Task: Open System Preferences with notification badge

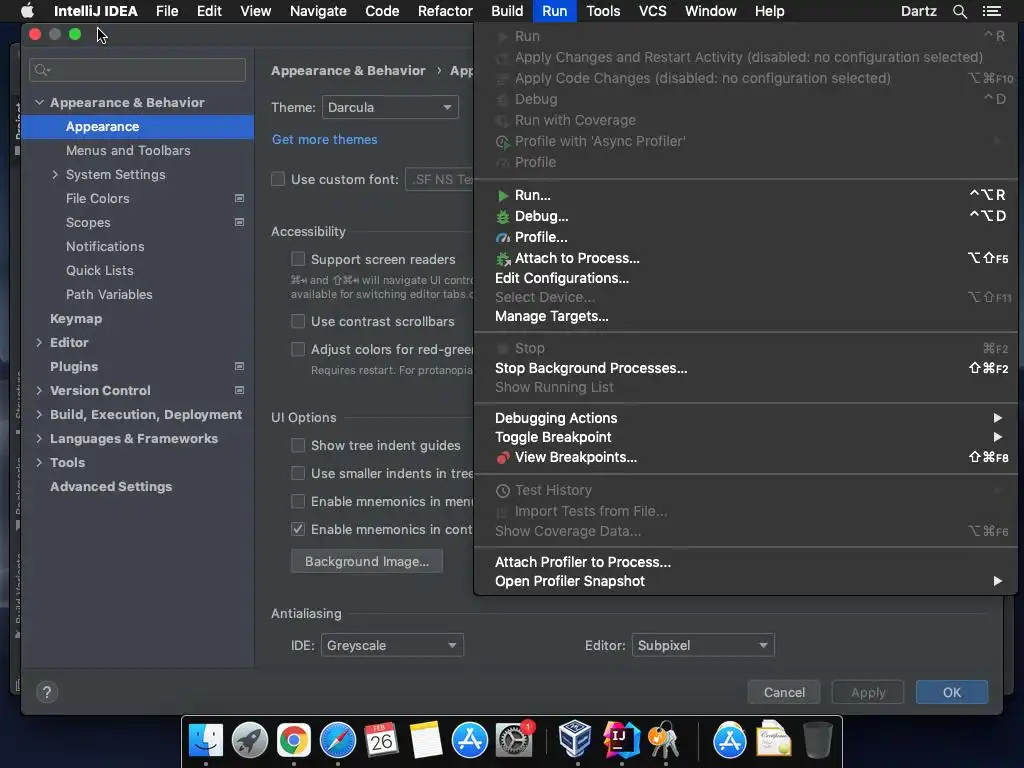Action: click(514, 741)
